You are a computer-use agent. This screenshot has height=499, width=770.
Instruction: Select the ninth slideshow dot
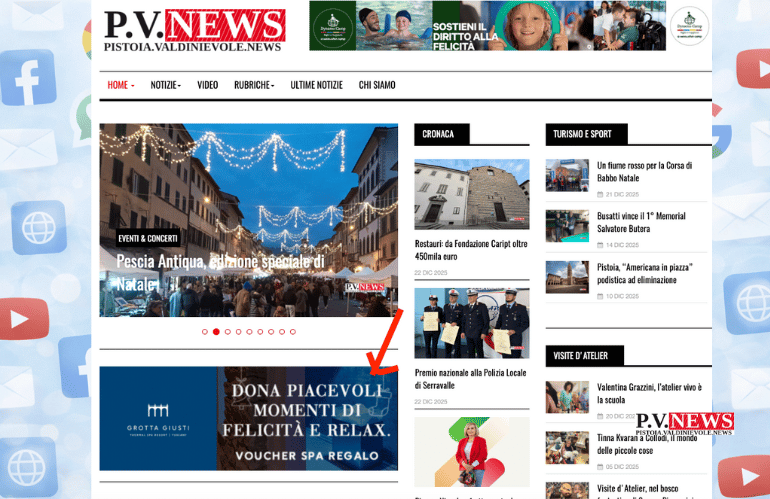point(293,332)
